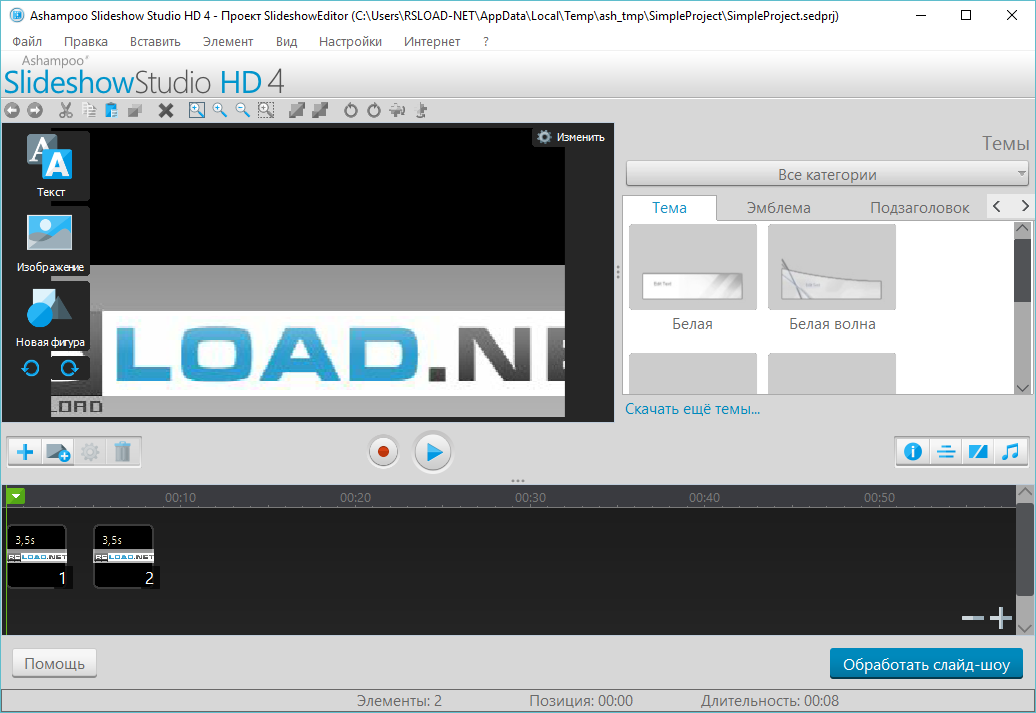Open the Вид menu
1036x713 pixels.
coord(286,42)
